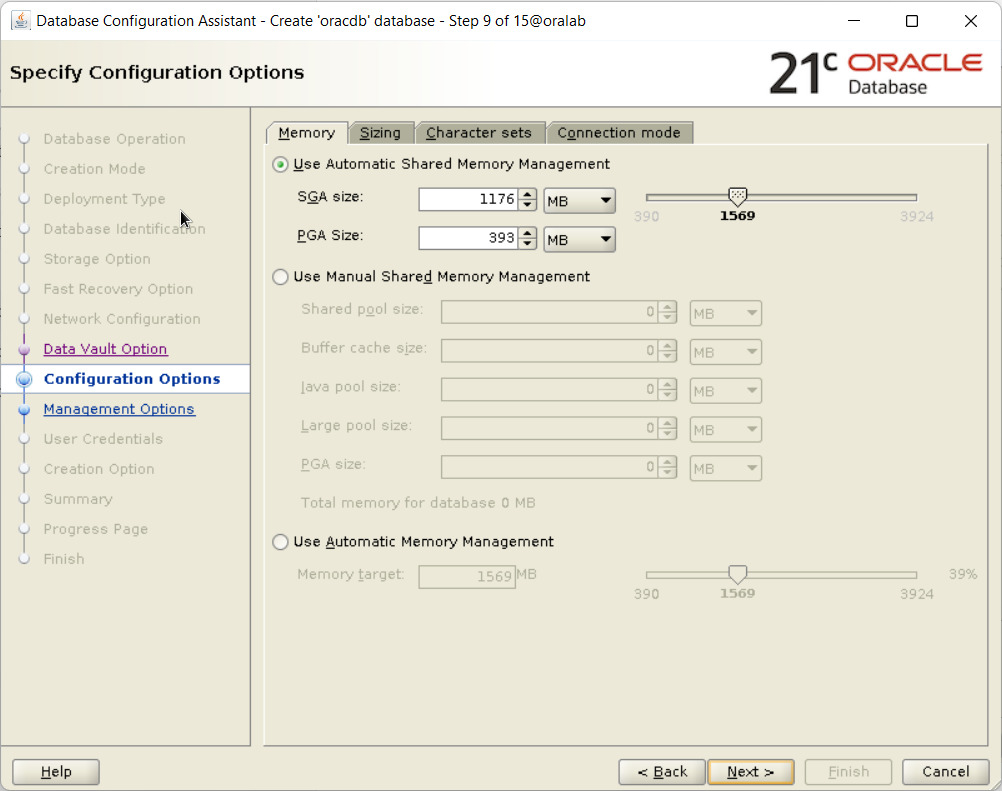Go back with the Back button
Screen dimensions: 1002x791
click(x=661, y=772)
